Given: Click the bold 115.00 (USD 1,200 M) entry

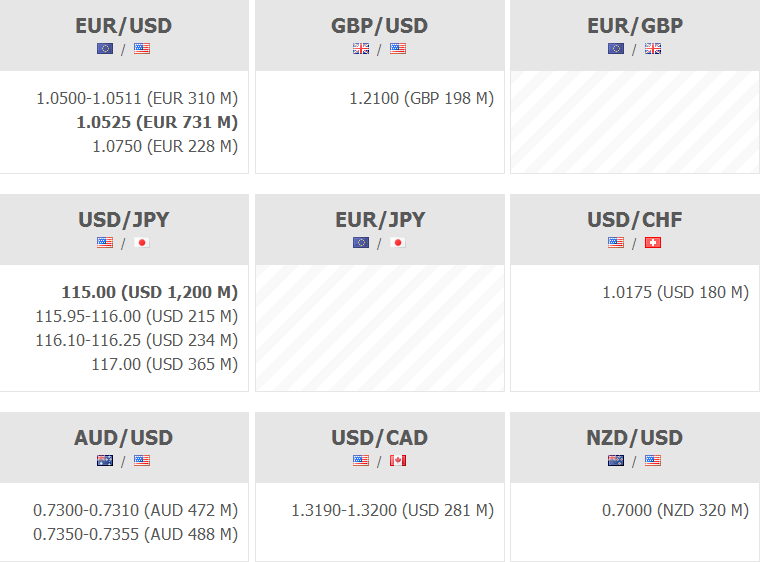Looking at the screenshot, I should (149, 292).
